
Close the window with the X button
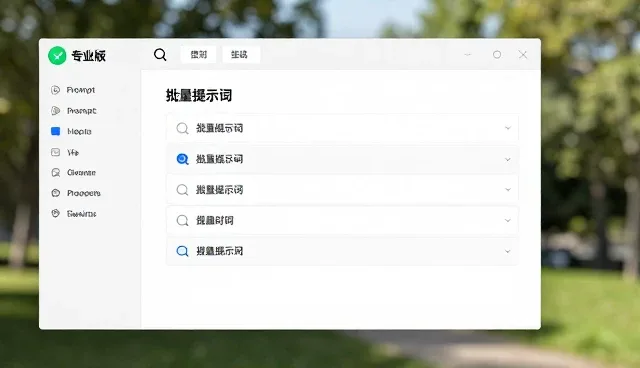point(523,54)
